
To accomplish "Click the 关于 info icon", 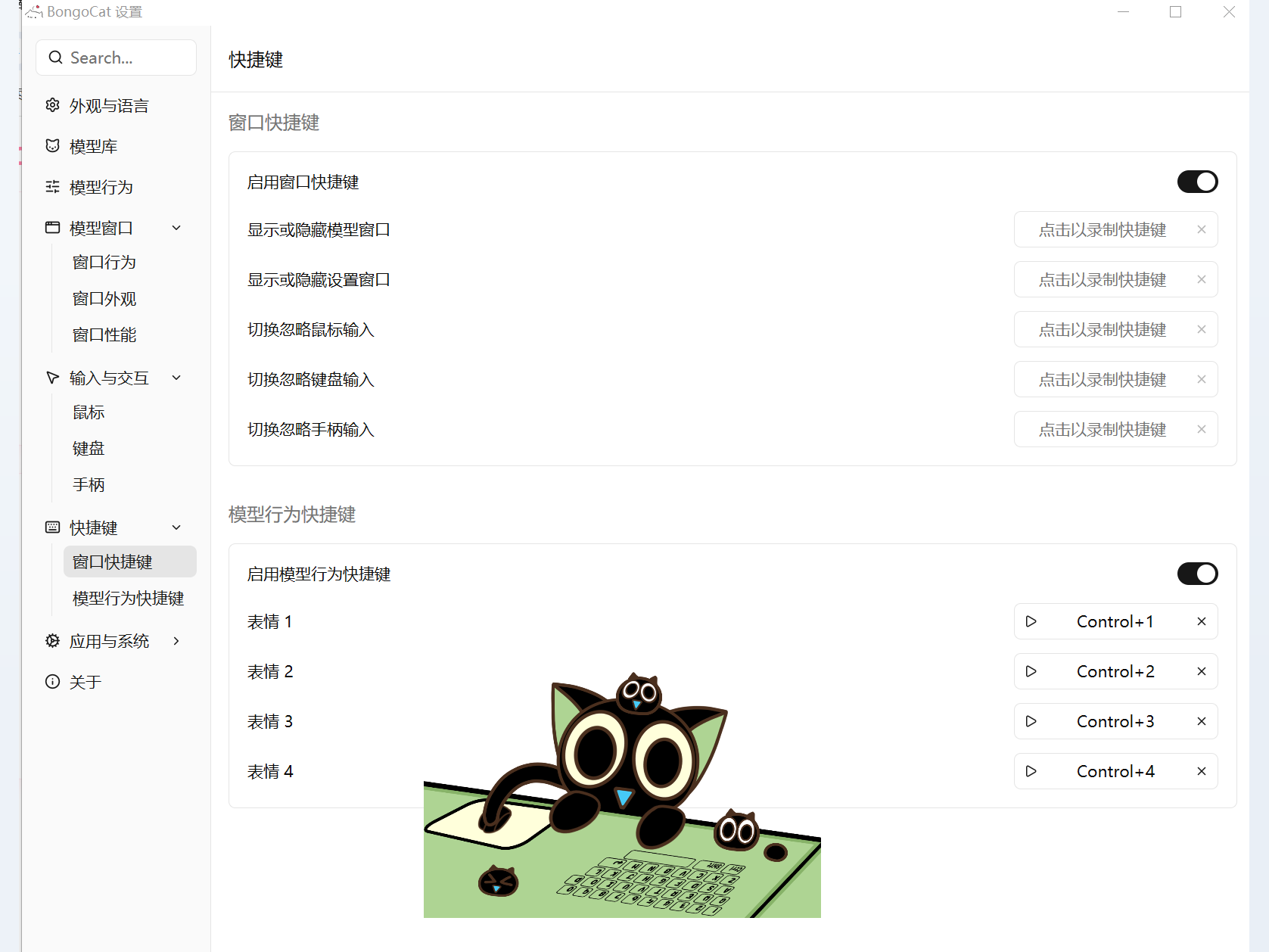I will [x=52, y=682].
